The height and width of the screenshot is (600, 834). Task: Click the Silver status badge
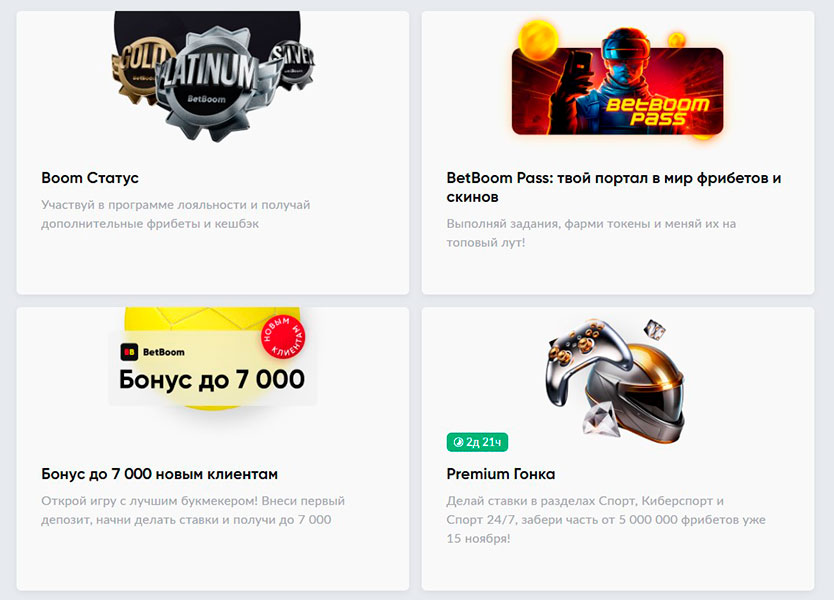pos(292,63)
